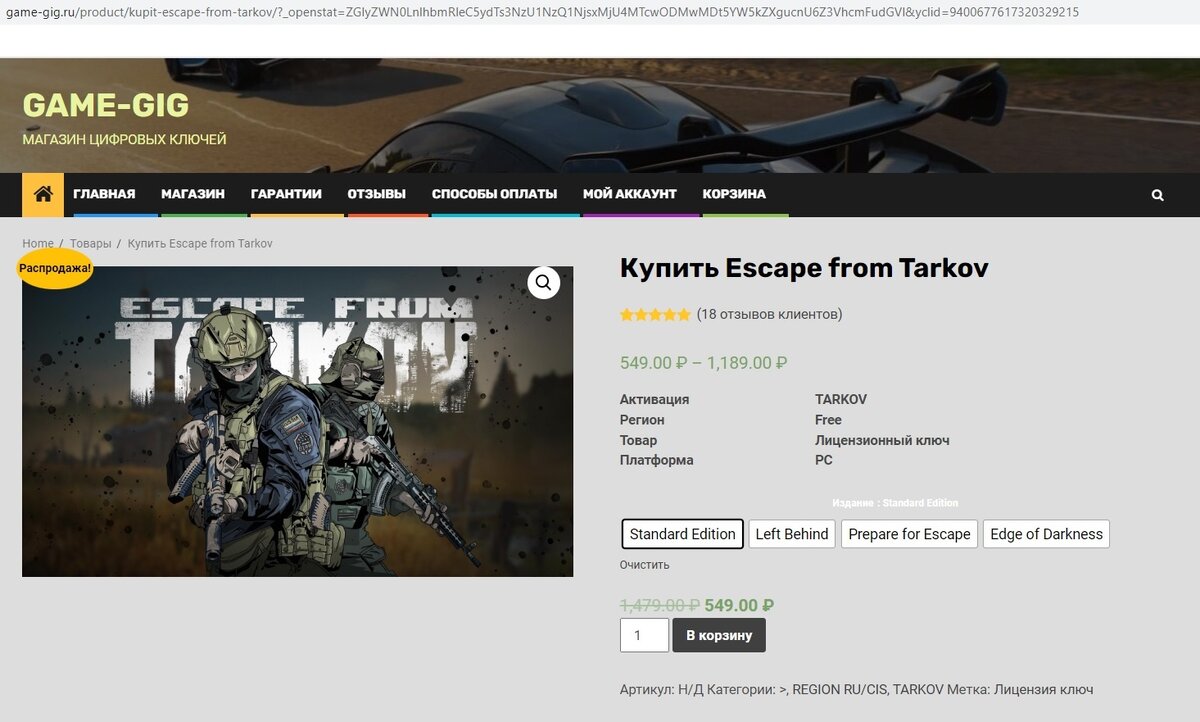Select the Prepare for Escape edition
This screenshot has width=1200, height=722.
909,534
